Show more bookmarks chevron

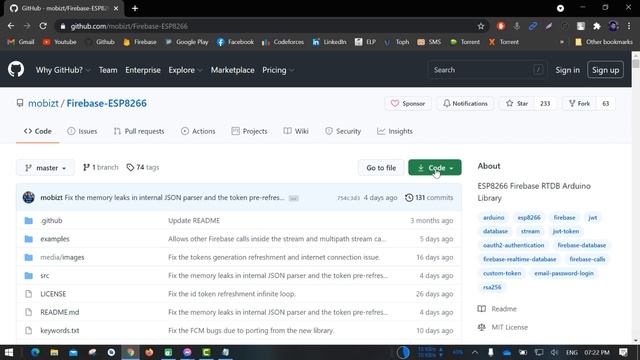point(562,42)
